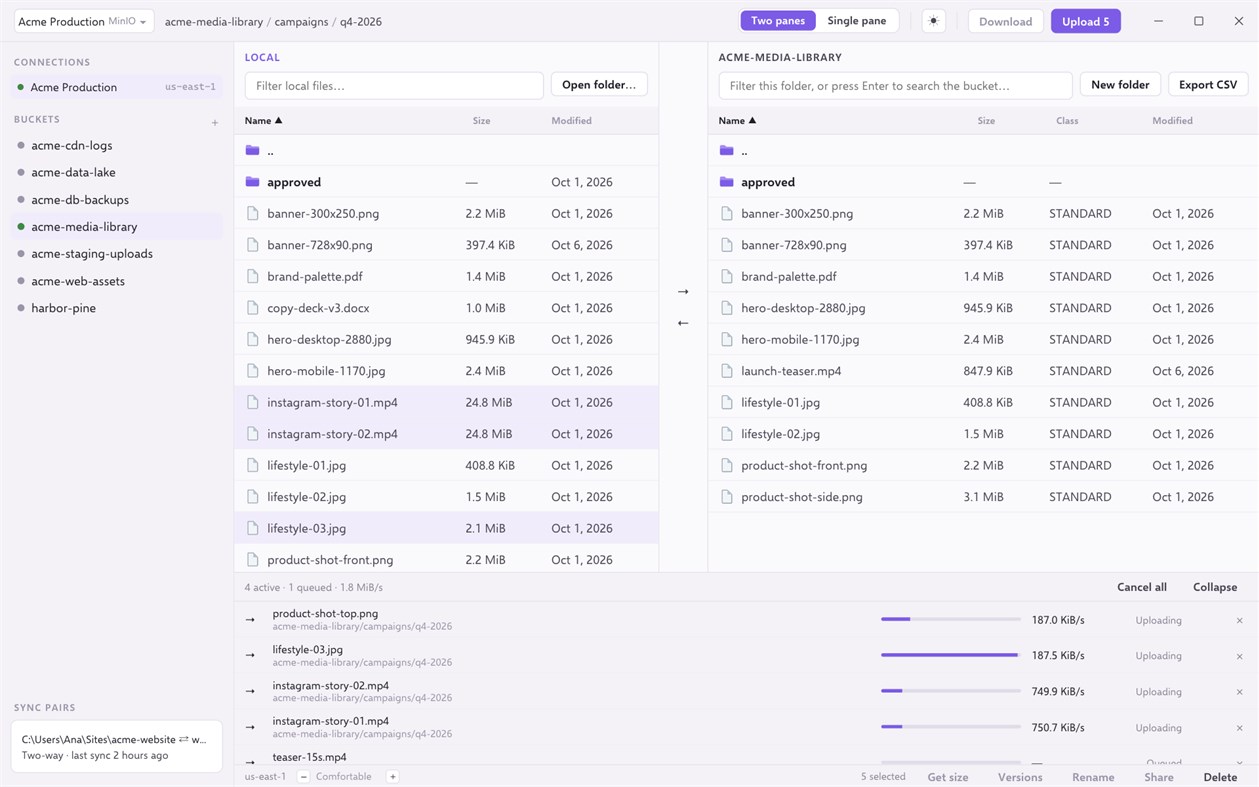Decrease row density with the minus icon
Viewport: 1259px width, 787px height.
pos(303,777)
